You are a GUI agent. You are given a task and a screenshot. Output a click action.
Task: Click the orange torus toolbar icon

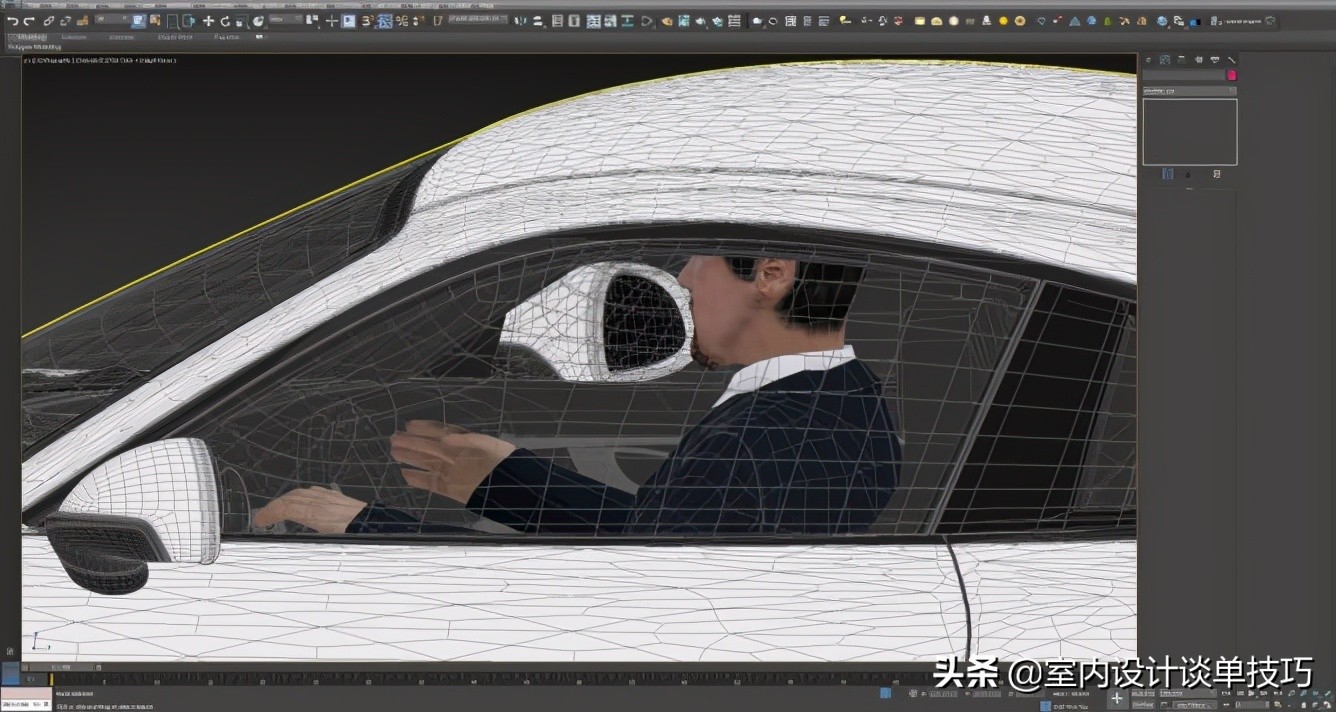pyautogui.click(x=1020, y=21)
